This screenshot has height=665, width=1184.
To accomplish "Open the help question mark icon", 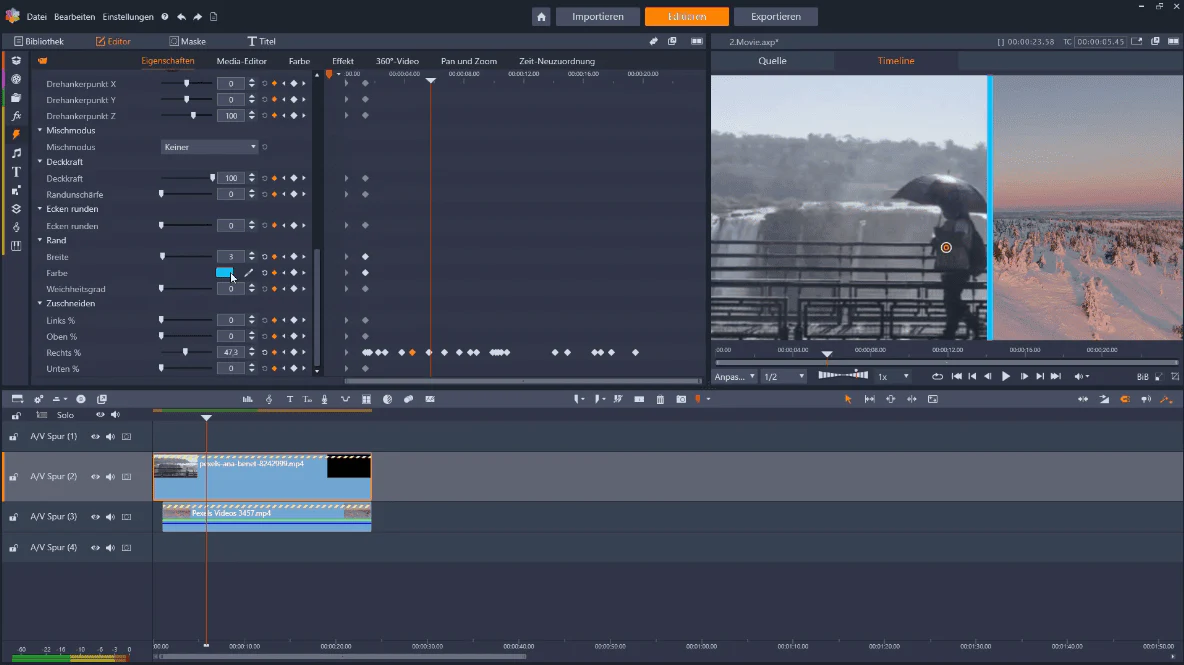I will tap(165, 17).
